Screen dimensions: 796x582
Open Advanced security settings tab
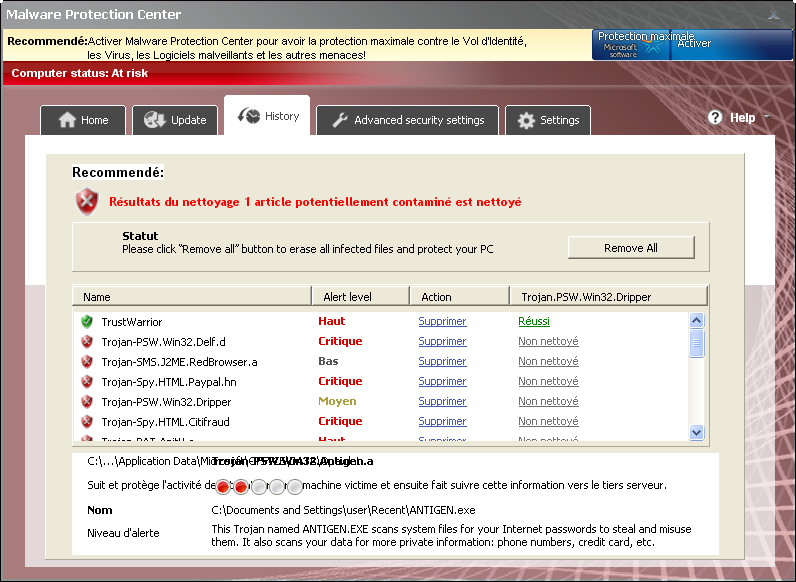click(407, 120)
